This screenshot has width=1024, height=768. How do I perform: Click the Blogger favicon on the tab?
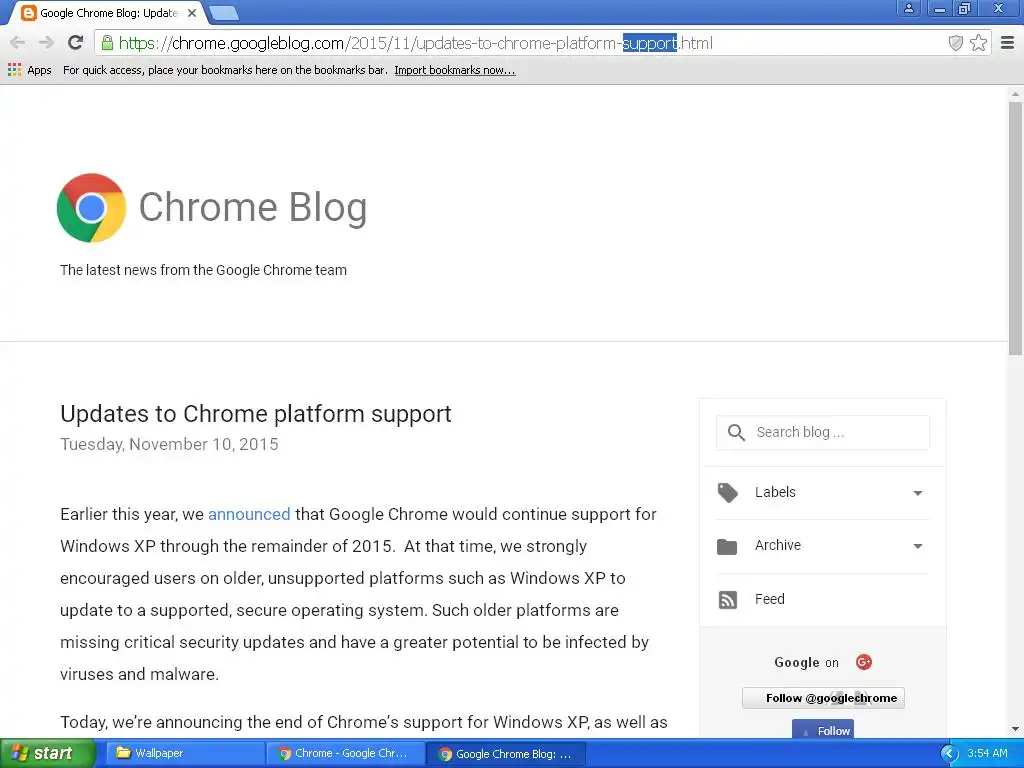click(29, 13)
